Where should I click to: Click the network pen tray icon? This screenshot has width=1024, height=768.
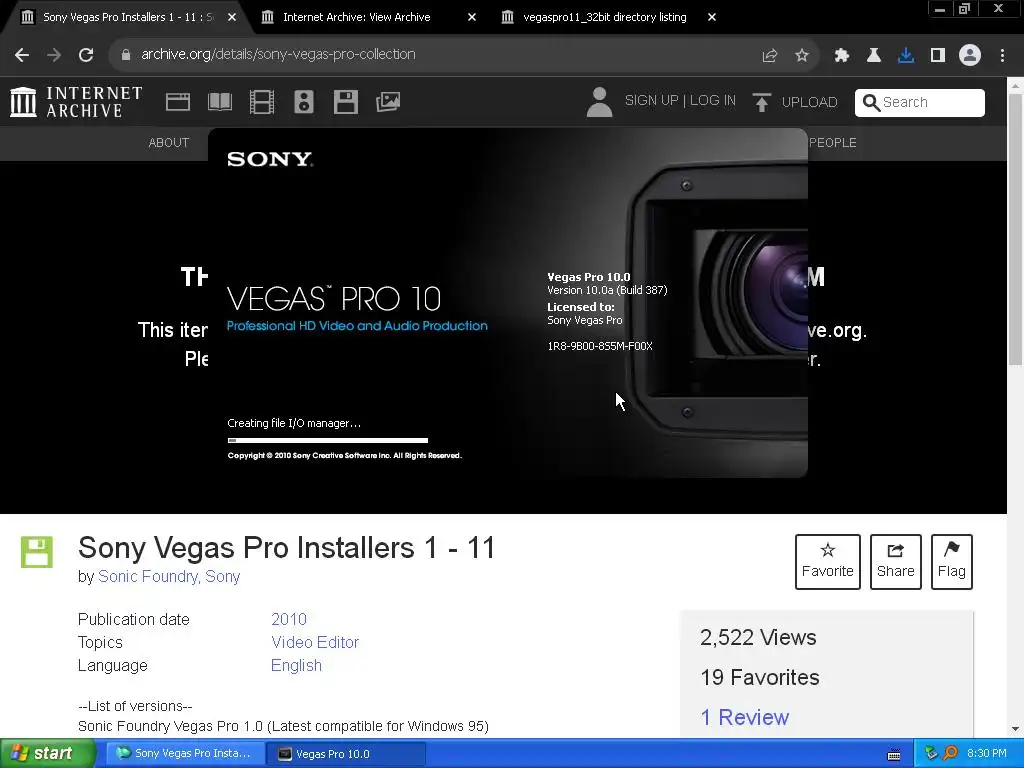(931, 754)
